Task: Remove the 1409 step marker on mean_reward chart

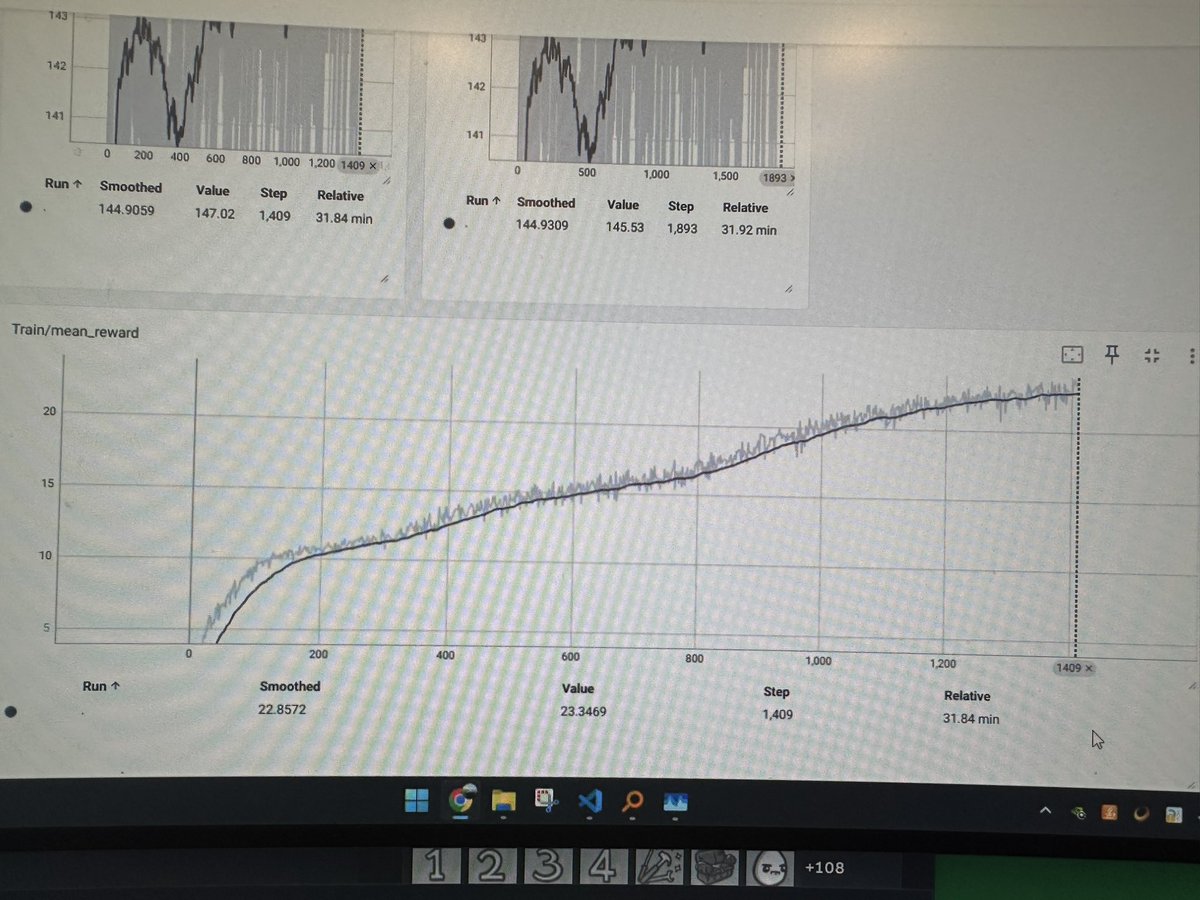Action: coord(1089,667)
